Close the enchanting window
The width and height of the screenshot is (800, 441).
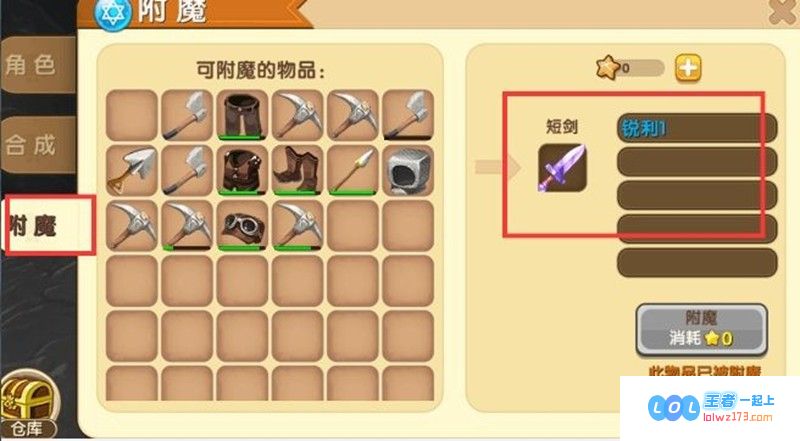[782, 11]
